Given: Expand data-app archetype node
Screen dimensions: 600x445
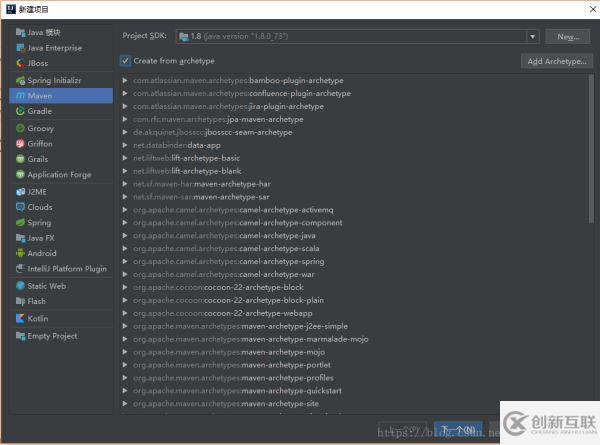Looking at the screenshot, I should (x=125, y=145).
